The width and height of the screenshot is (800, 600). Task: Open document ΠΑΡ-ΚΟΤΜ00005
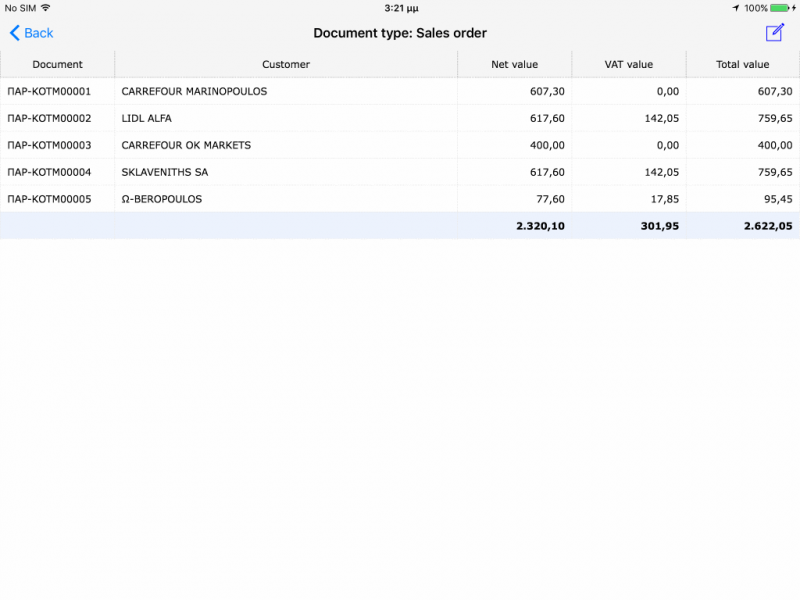pyautogui.click(x=49, y=199)
